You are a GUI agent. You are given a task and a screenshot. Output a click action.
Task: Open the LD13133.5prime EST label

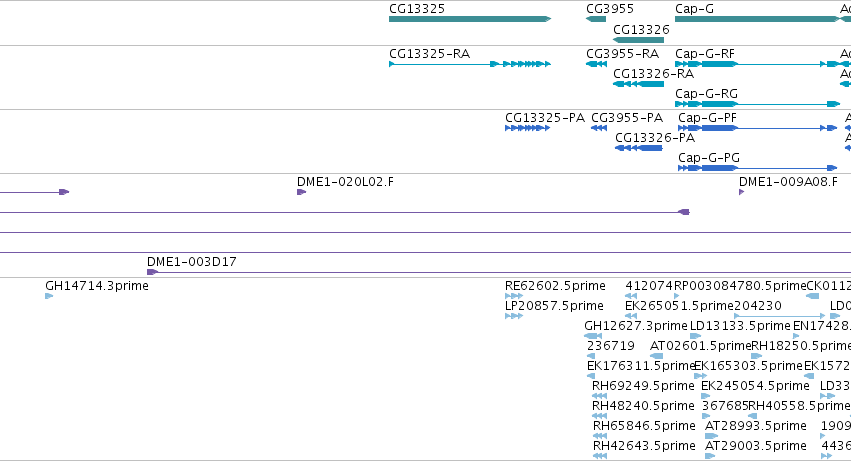point(740,326)
